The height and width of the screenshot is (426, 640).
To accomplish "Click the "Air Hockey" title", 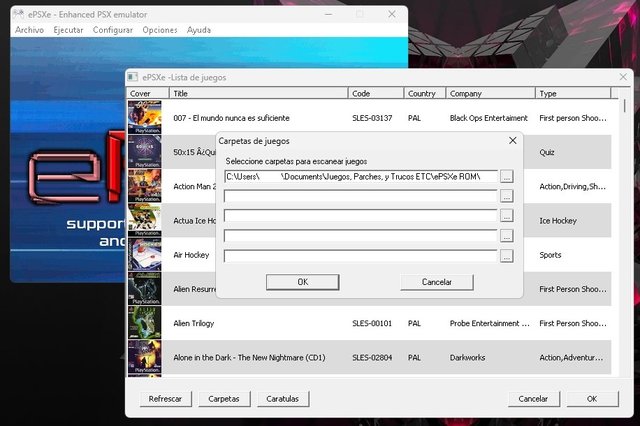I will [191, 255].
